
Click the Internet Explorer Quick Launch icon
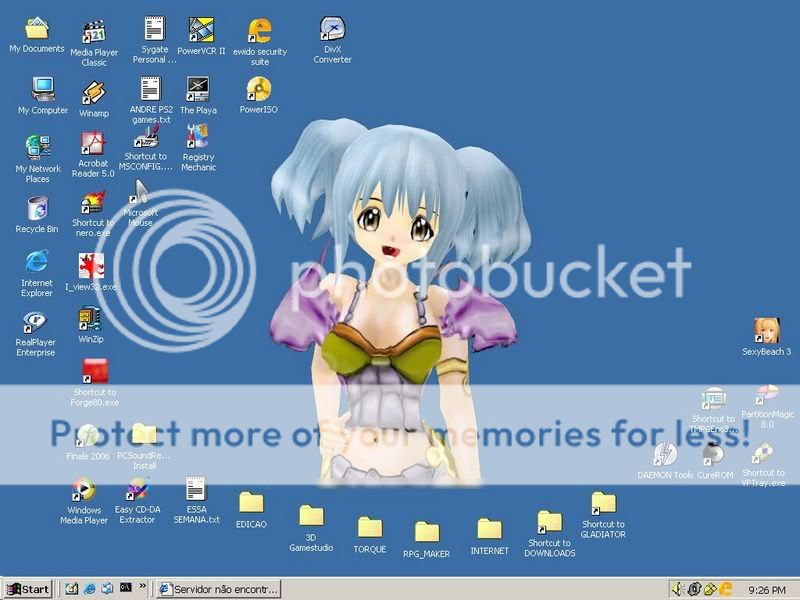pos(90,589)
